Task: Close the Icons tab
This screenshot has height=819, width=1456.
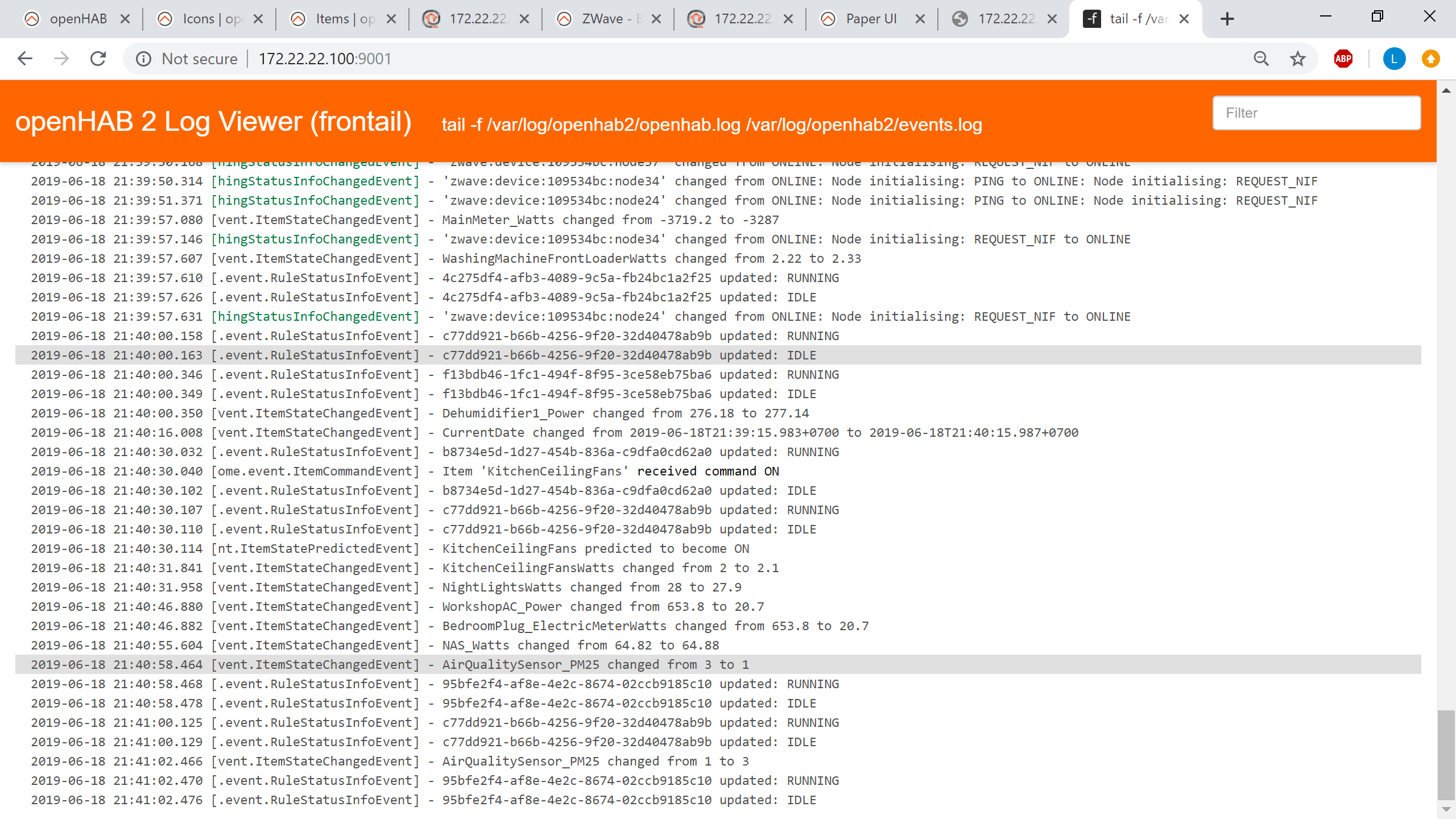Action: coord(258,19)
